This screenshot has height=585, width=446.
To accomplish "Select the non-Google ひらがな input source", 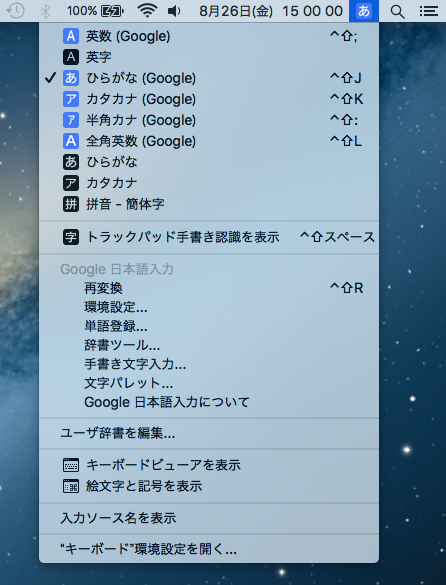I will [x=209, y=162].
